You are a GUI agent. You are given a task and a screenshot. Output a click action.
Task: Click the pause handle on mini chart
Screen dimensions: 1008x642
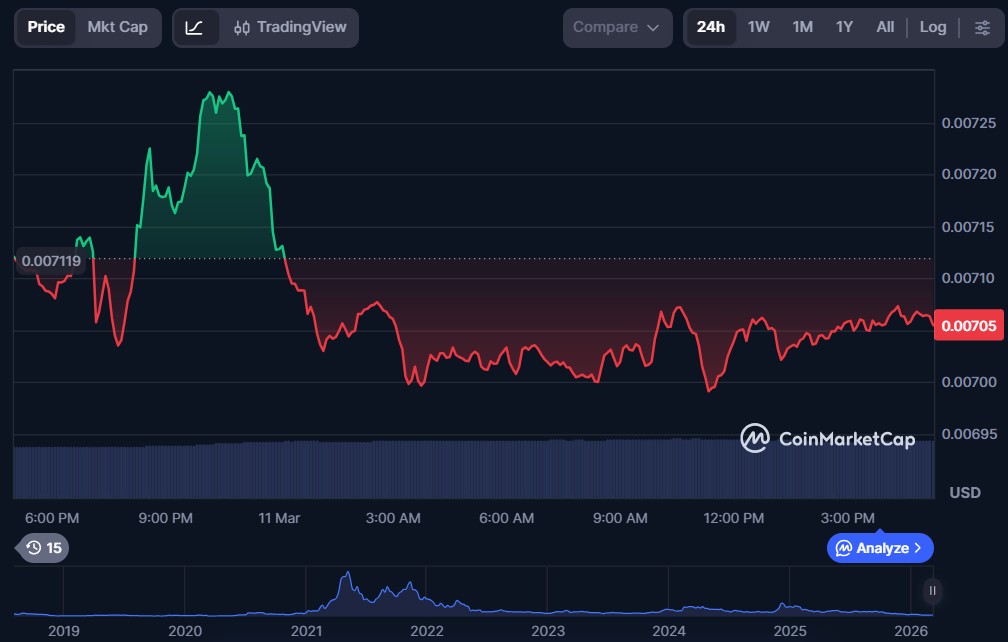point(932,591)
